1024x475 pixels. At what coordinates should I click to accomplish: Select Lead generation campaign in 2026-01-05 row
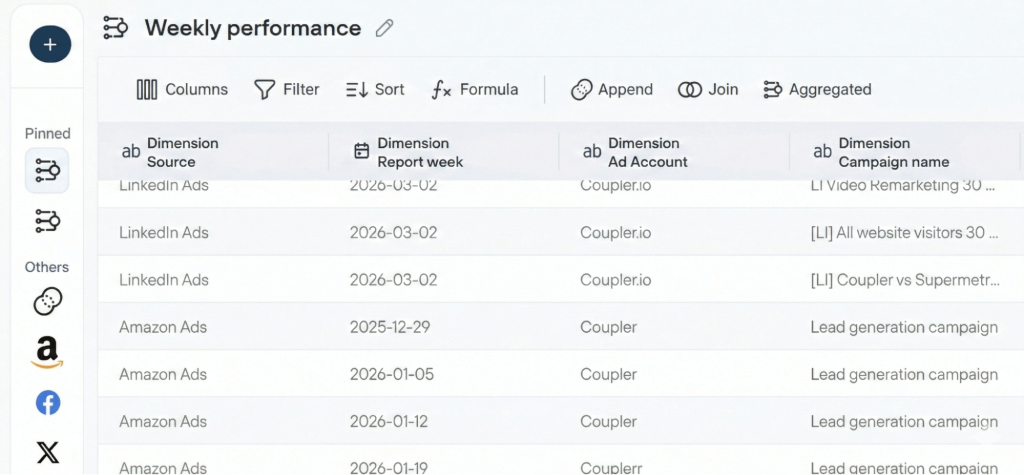[904, 374]
